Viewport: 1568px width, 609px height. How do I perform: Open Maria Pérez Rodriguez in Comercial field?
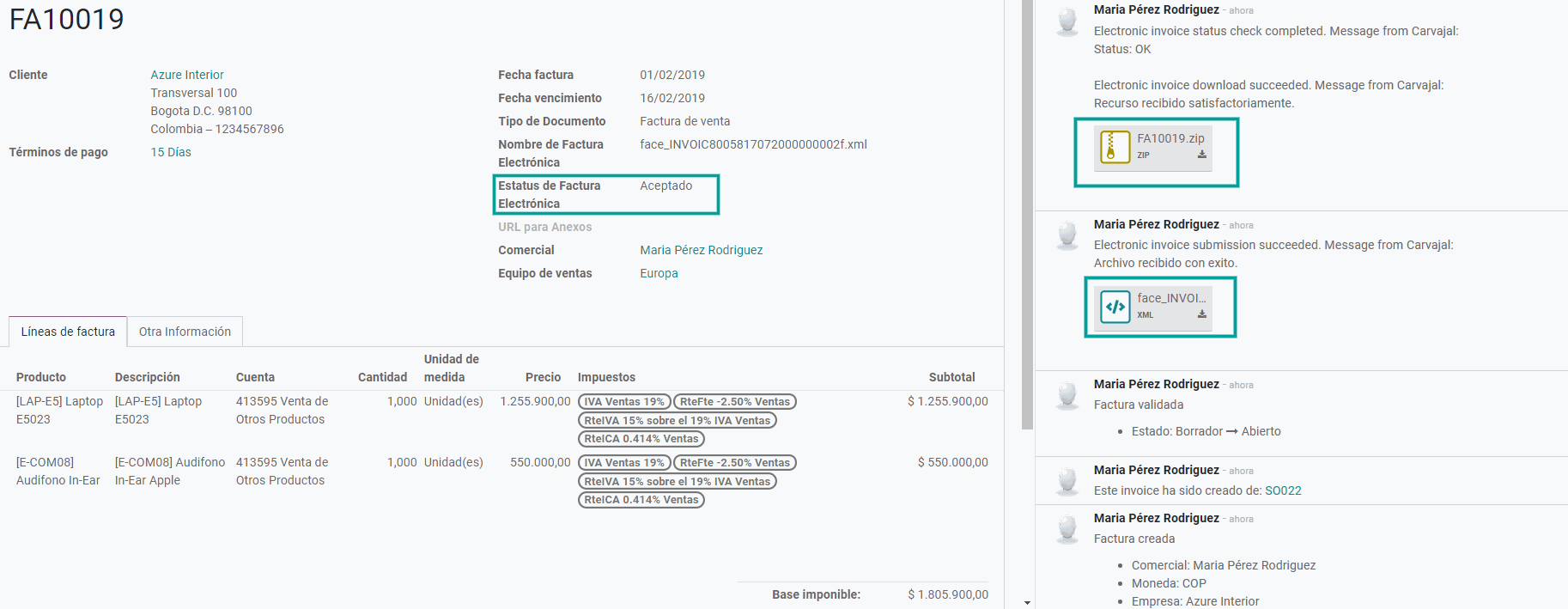[701, 250]
